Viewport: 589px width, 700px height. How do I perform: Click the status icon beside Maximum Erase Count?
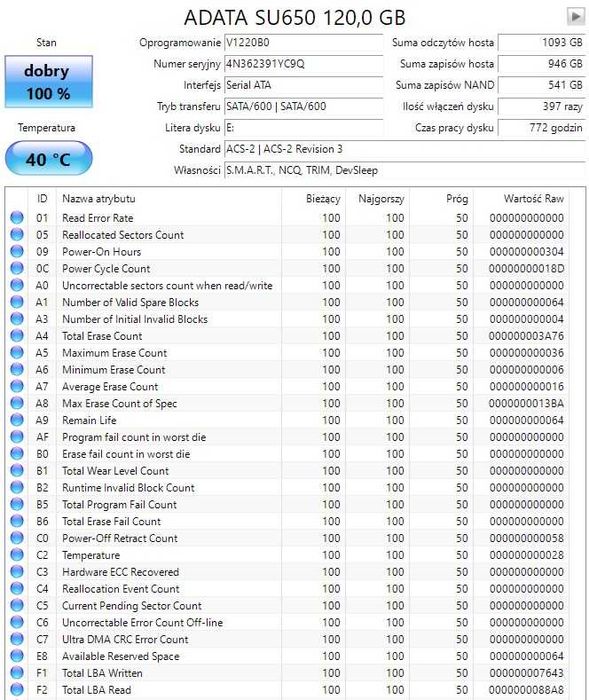click(17, 352)
